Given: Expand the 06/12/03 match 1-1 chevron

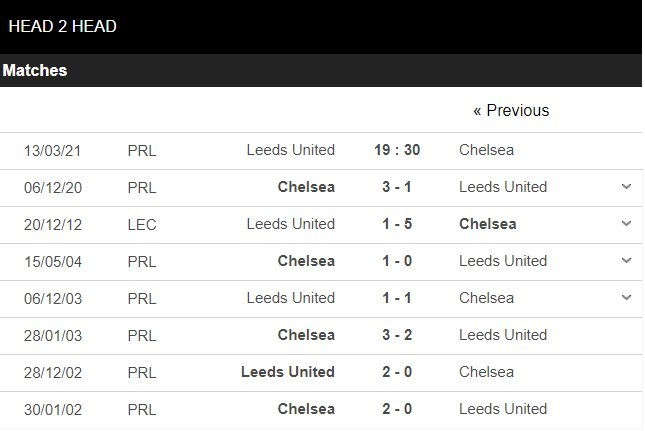Looking at the screenshot, I should tap(626, 298).
